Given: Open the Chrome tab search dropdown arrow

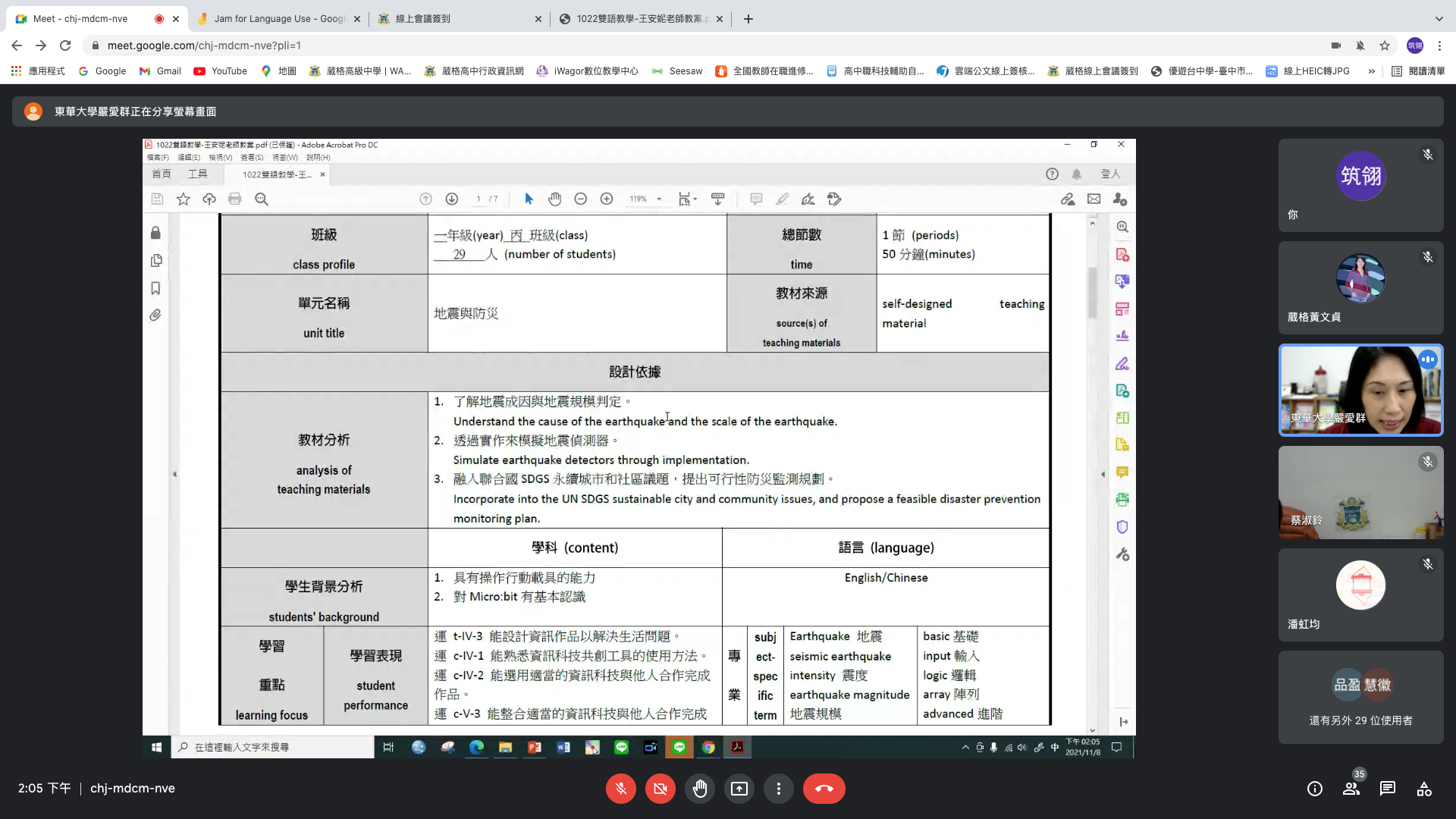Looking at the screenshot, I should 1439,19.
